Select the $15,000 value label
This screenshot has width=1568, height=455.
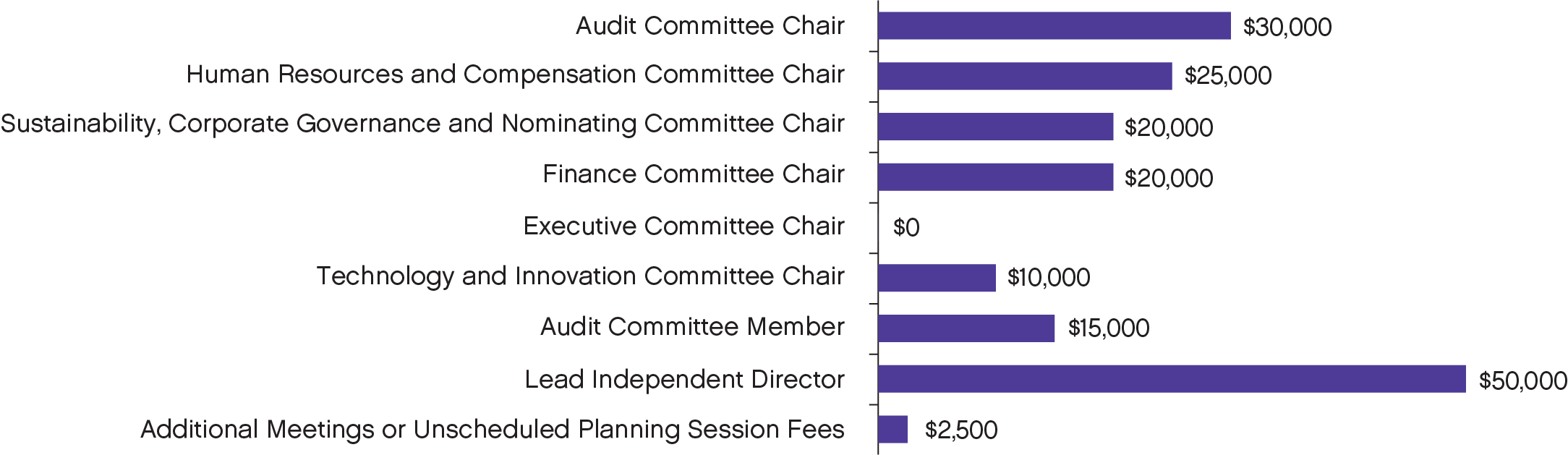pyautogui.click(x=1109, y=328)
